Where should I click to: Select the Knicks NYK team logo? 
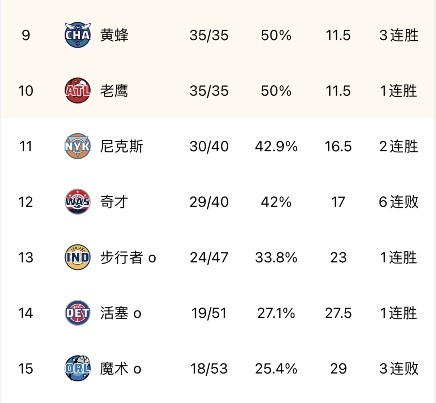pyautogui.click(x=78, y=146)
